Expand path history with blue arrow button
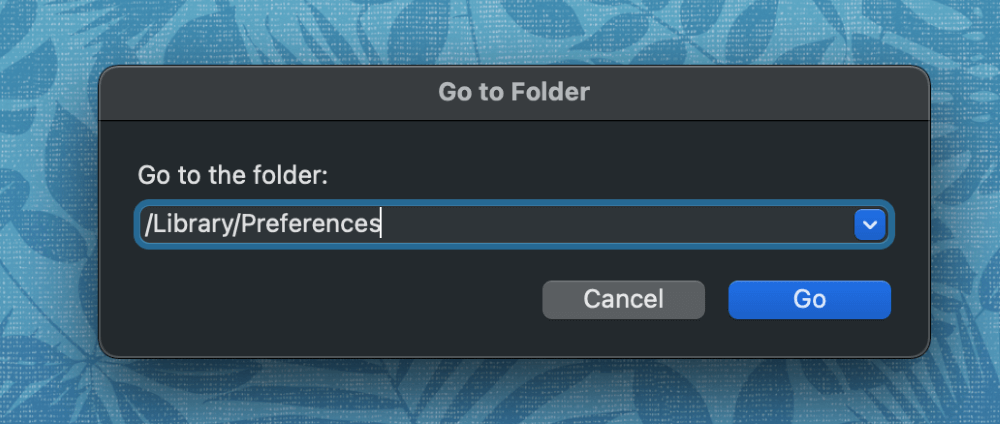1000x424 pixels. coord(870,224)
